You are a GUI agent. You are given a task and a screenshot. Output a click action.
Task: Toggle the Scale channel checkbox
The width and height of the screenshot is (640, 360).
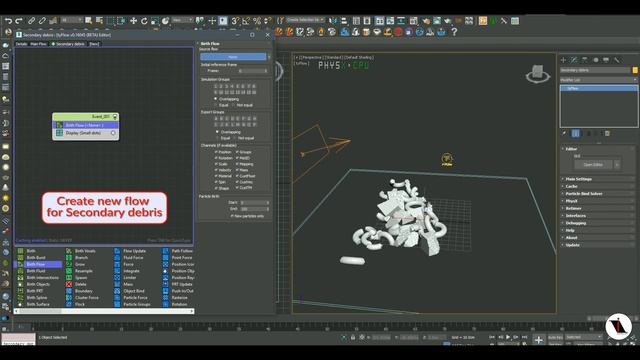[x=216, y=164]
